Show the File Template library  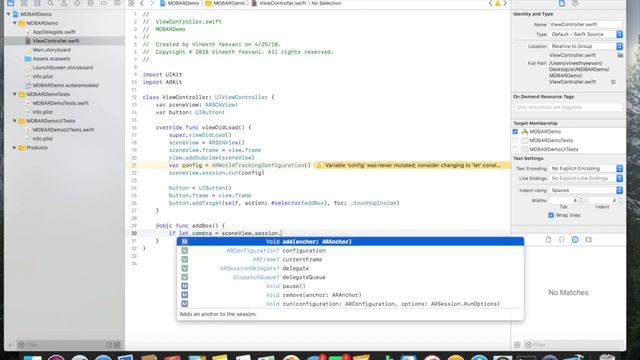548,240
